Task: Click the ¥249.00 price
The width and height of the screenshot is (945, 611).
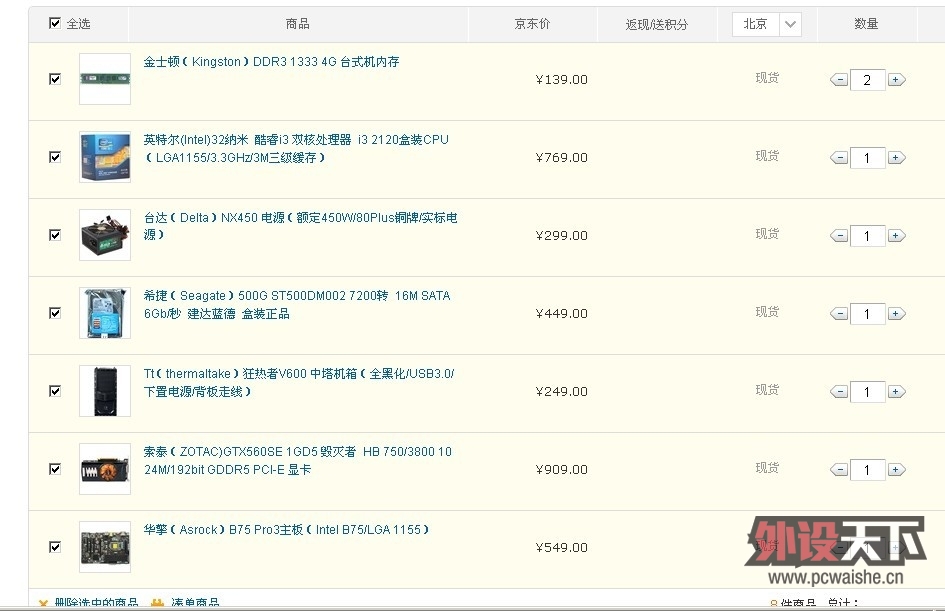Action: (x=561, y=392)
